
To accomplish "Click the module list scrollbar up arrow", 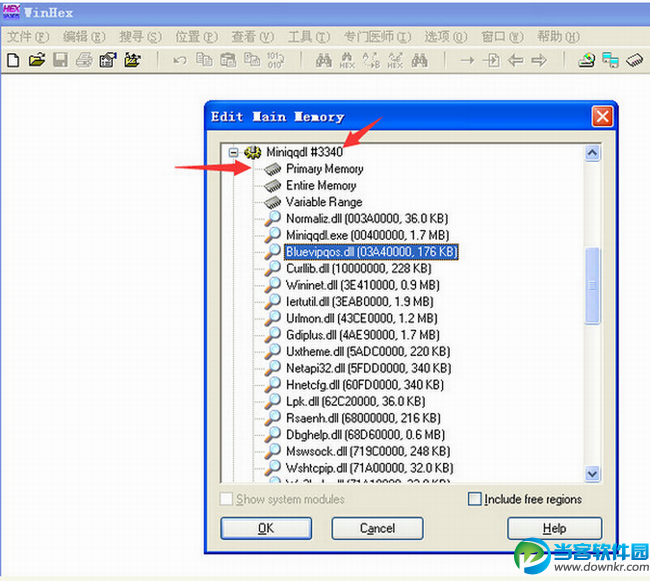I will pos(592,153).
